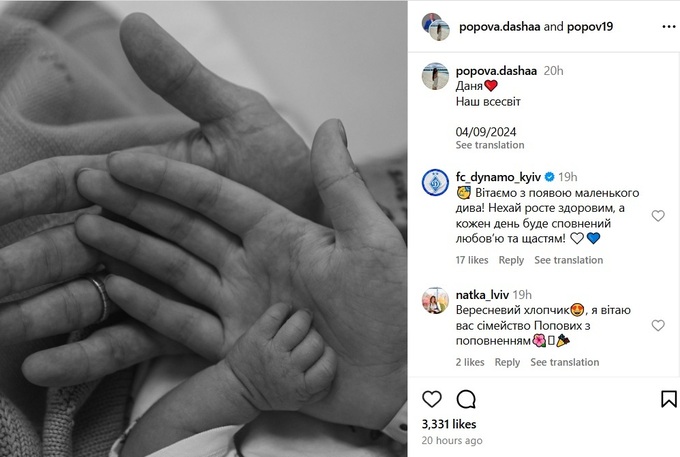Open the comment bubble icon
The height and width of the screenshot is (457, 680).
point(466,399)
